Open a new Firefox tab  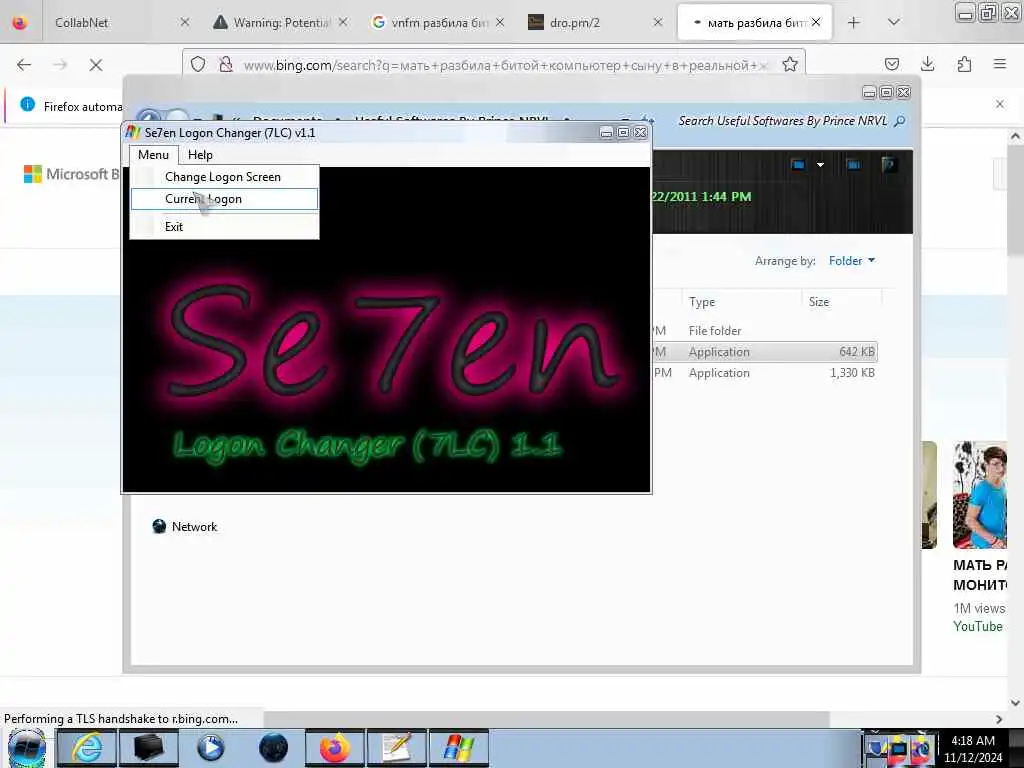tap(854, 23)
